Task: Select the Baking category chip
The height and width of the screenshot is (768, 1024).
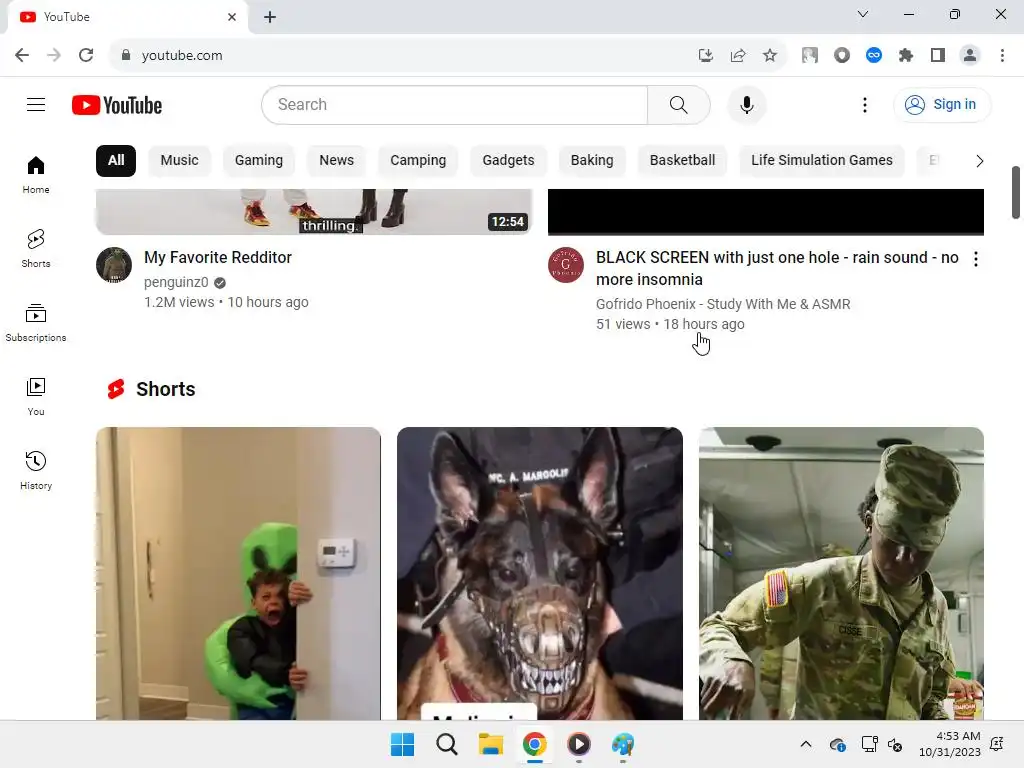Action: point(592,161)
